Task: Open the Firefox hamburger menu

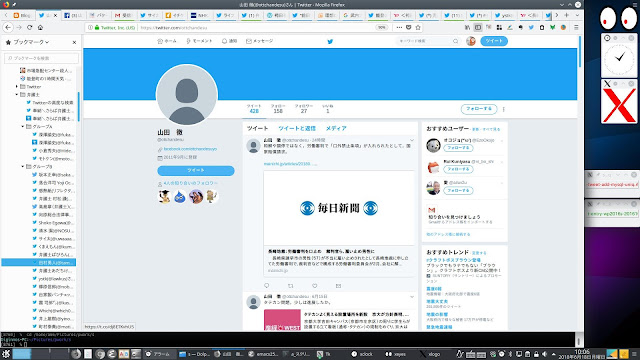Action: pos(576,27)
